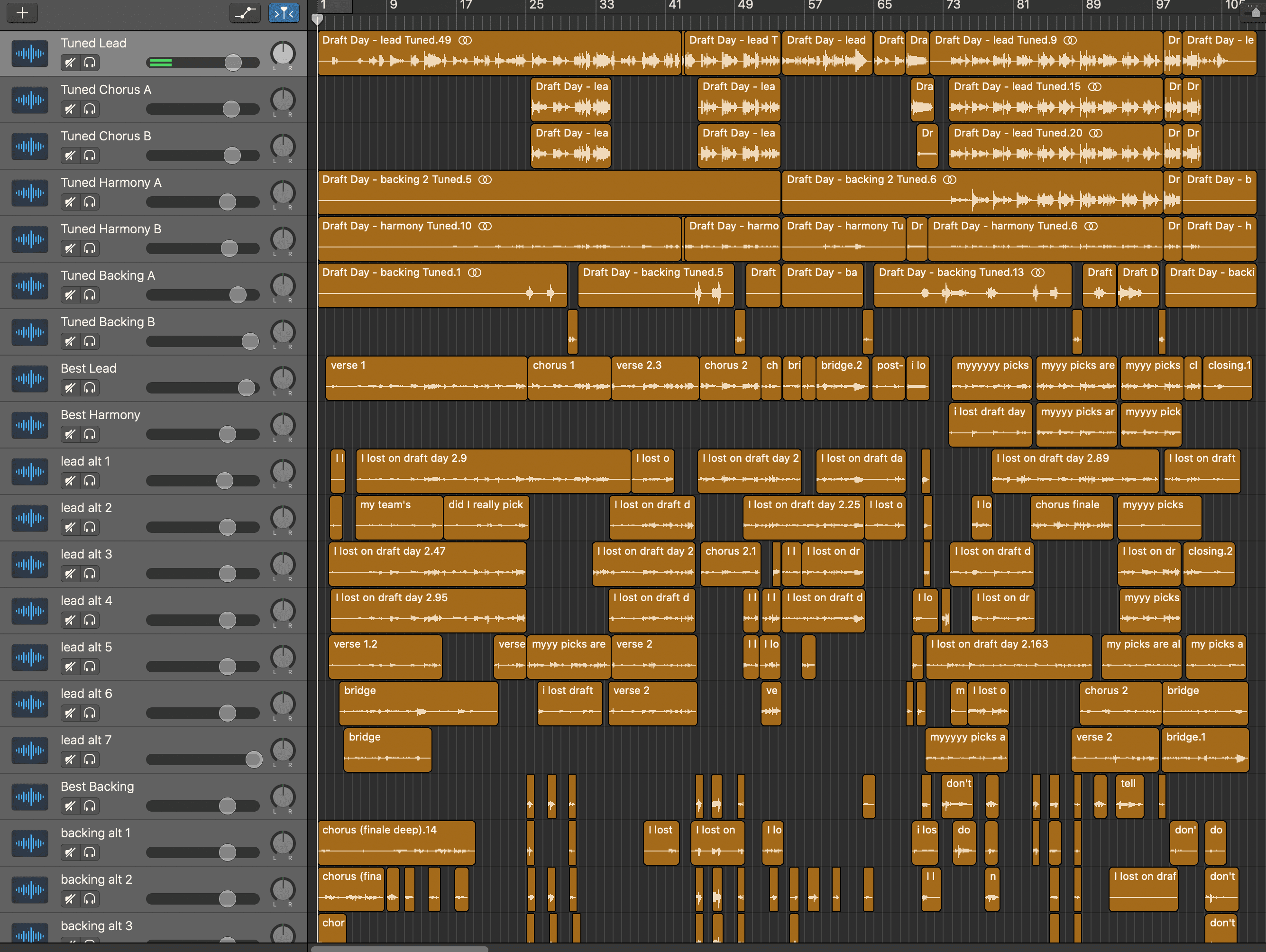Click the Best Lead track icon

click(x=30, y=379)
